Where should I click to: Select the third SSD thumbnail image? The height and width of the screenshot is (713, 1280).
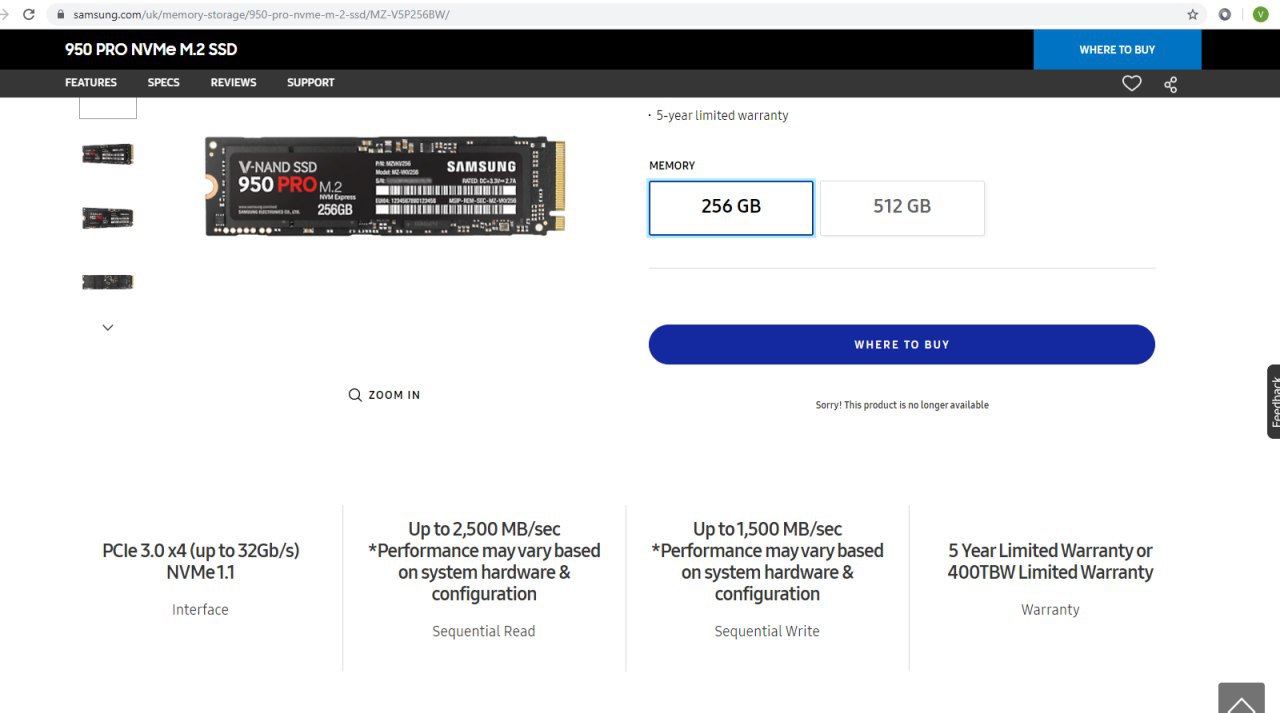click(x=108, y=282)
